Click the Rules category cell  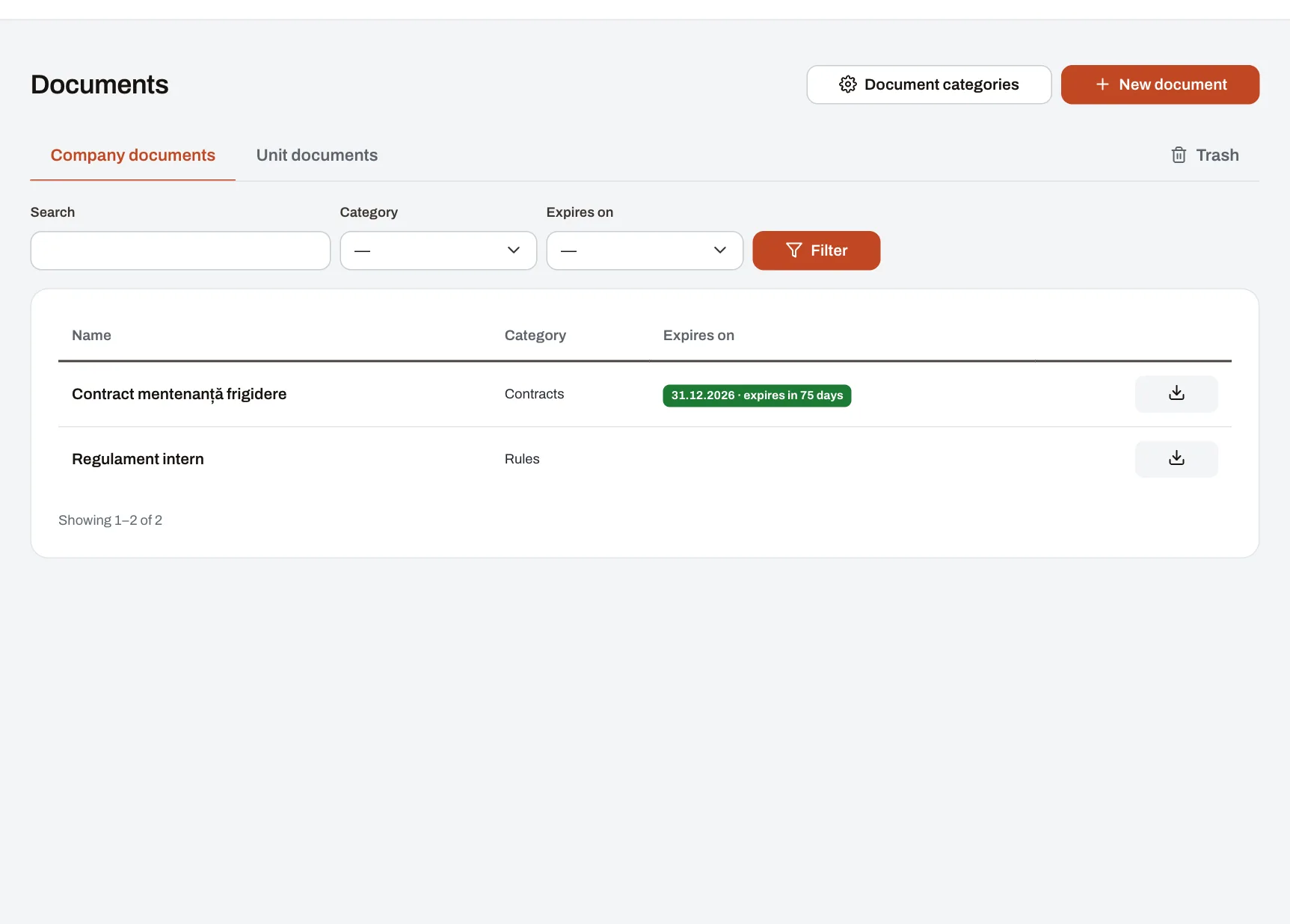522,459
